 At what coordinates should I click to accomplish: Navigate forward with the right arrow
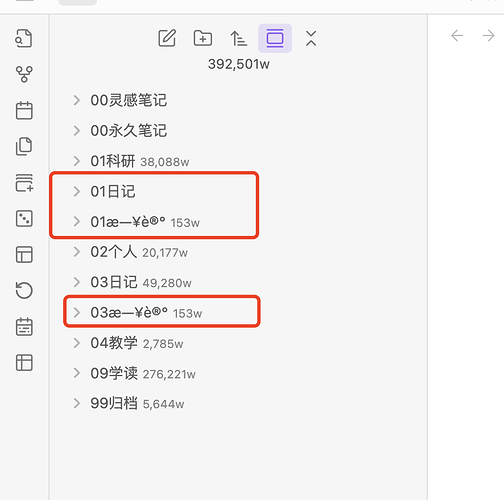click(x=488, y=35)
